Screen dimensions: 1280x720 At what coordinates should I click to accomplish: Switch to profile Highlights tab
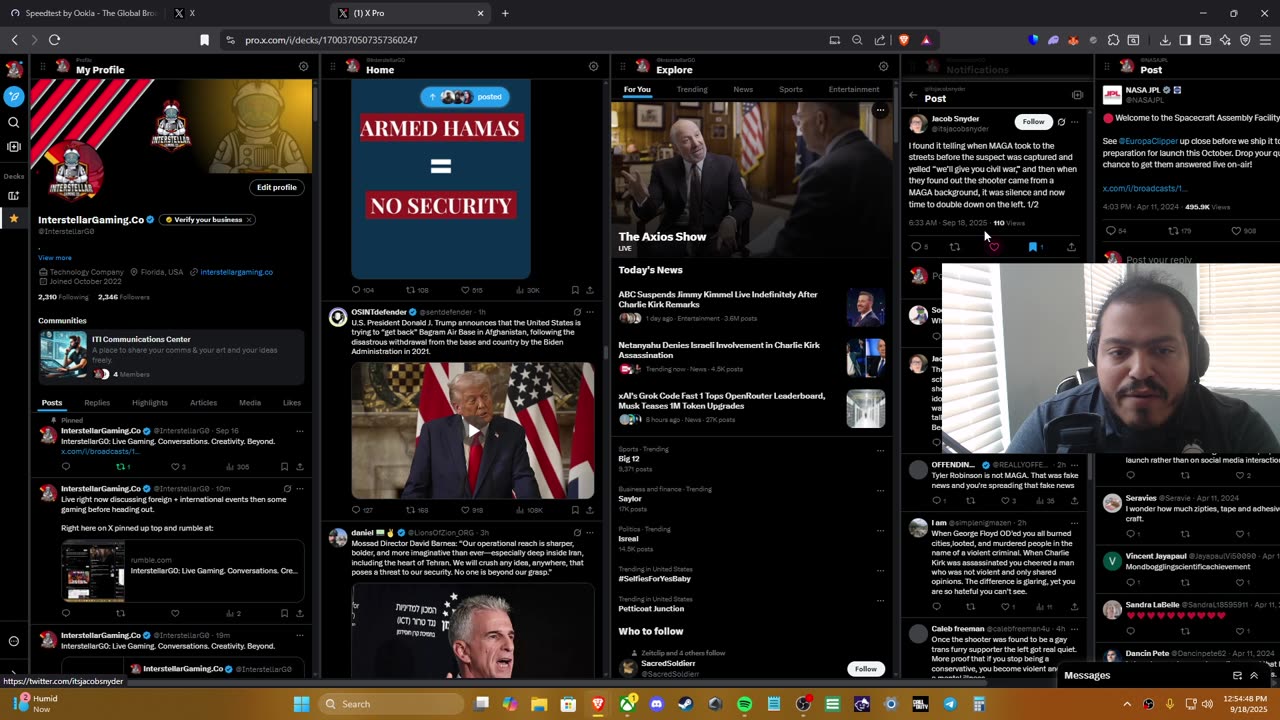150,402
